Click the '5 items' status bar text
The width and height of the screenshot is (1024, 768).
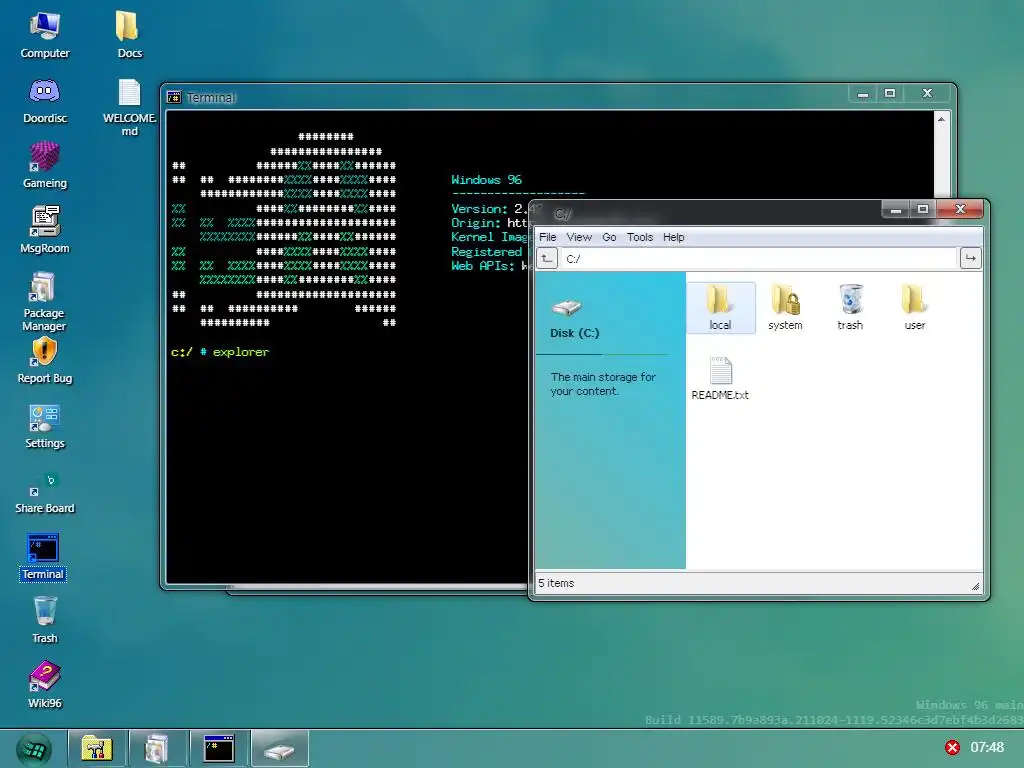click(x=556, y=583)
